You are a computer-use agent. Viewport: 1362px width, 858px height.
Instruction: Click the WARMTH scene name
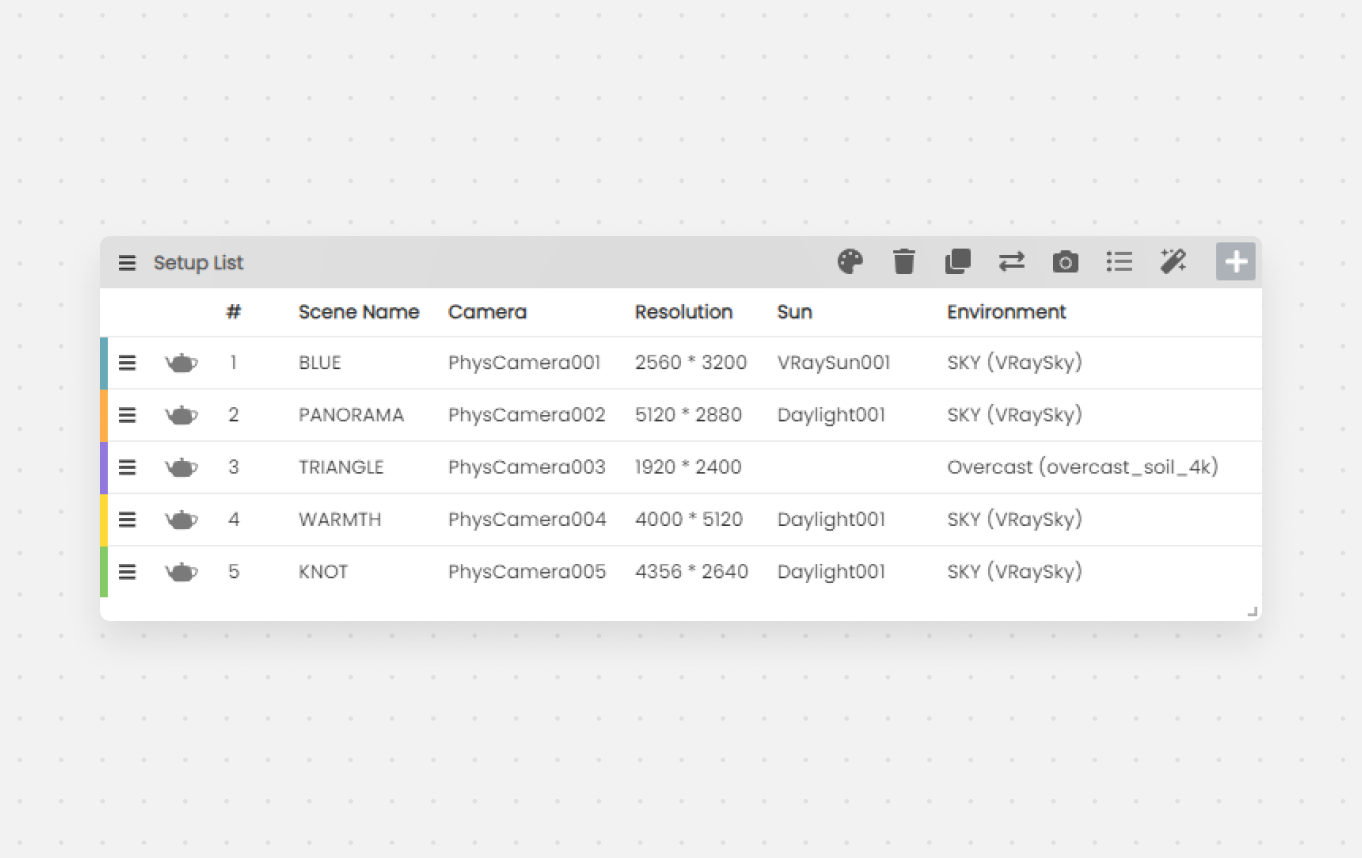click(x=340, y=520)
